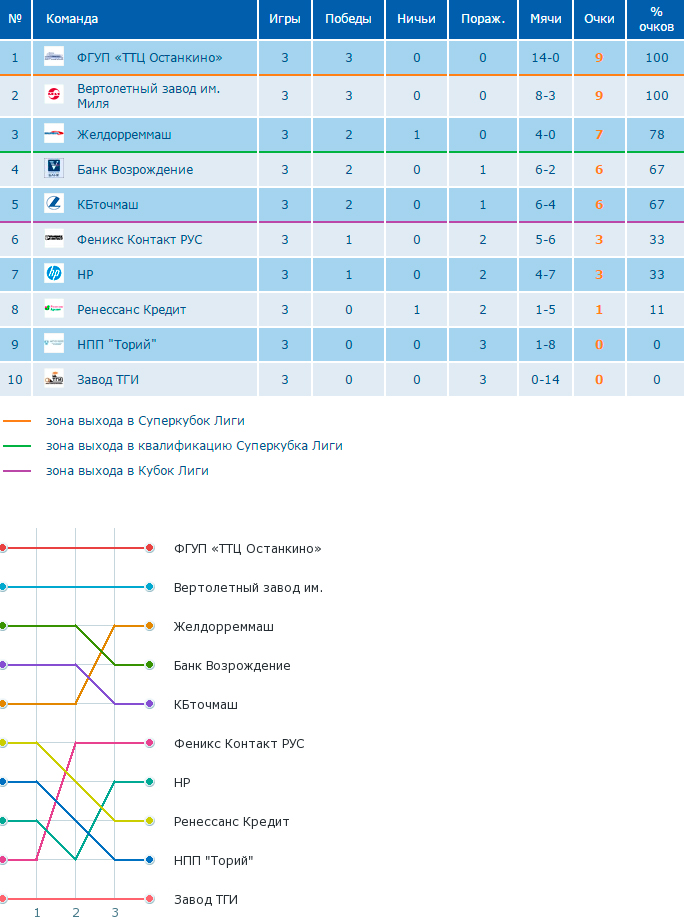Click the Завод ТГИ team logo
684x920 pixels.
[54, 378]
